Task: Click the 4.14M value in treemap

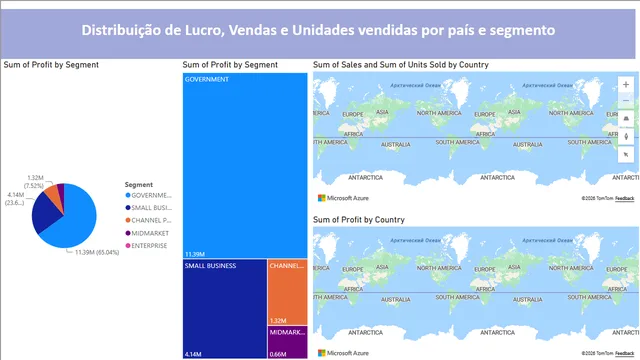Action: click(193, 354)
